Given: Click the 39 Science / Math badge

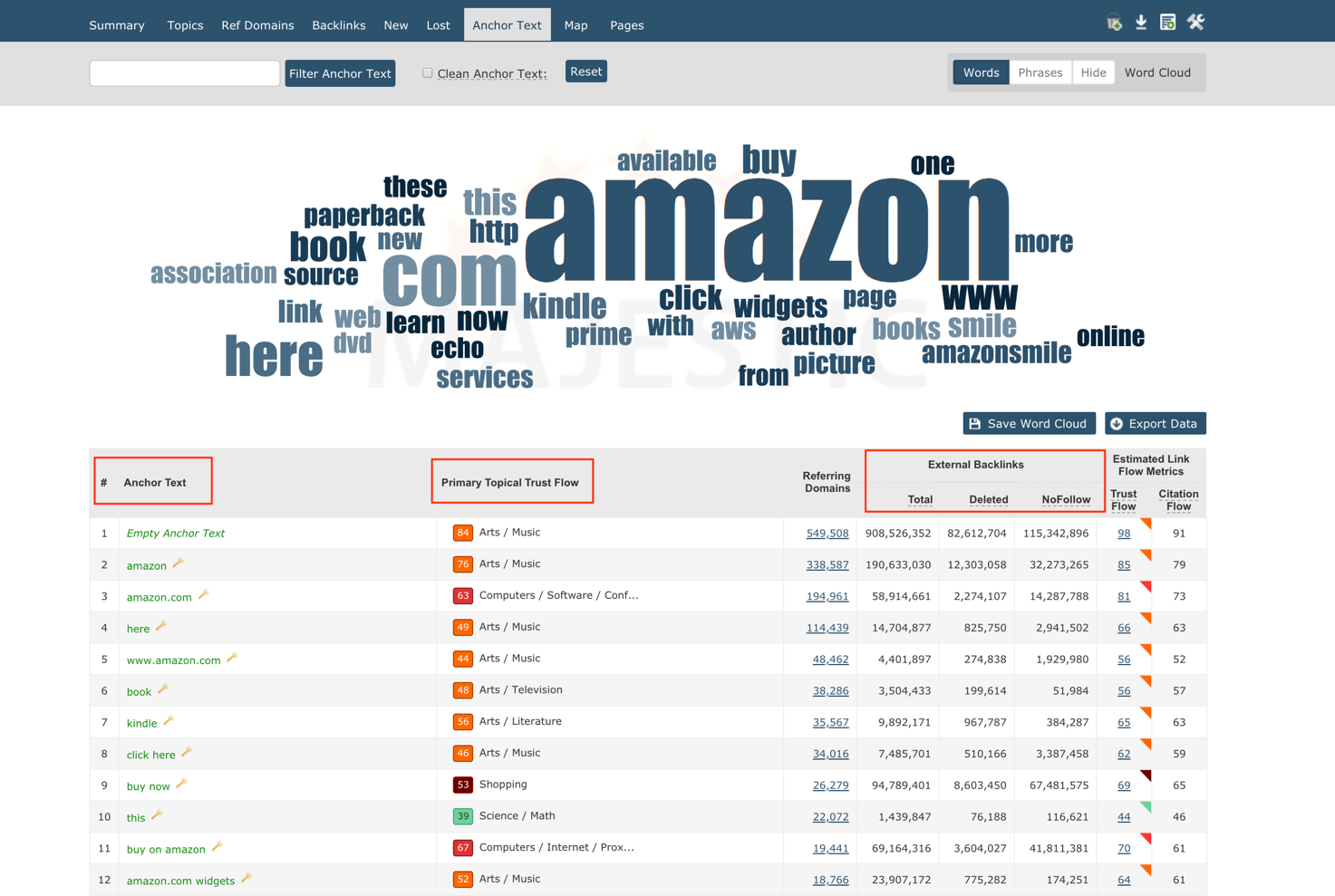Looking at the screenshot, I should pyautogui.click(x=462, y=816).
